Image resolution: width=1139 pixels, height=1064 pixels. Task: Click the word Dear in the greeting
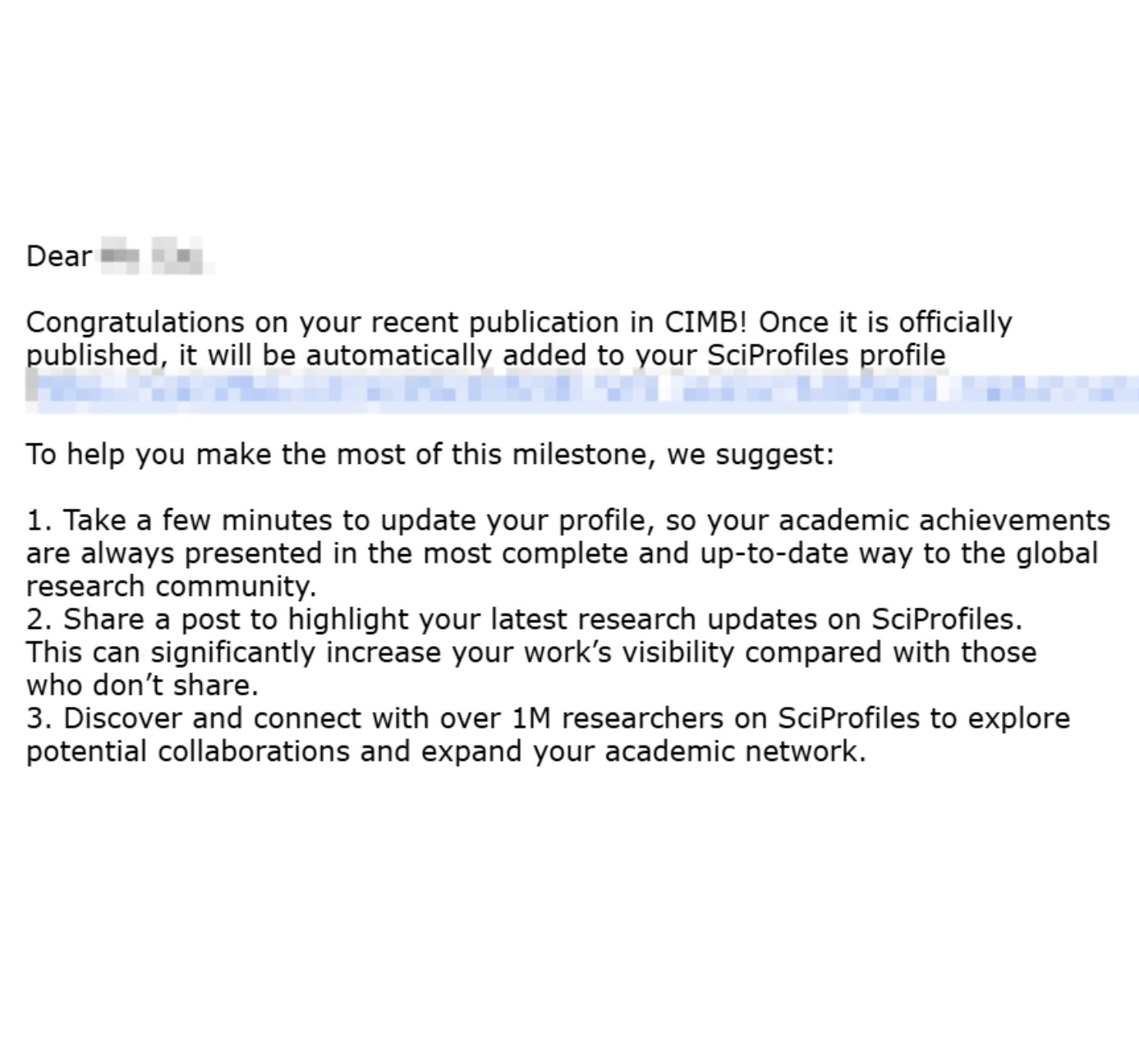(58, 256)
